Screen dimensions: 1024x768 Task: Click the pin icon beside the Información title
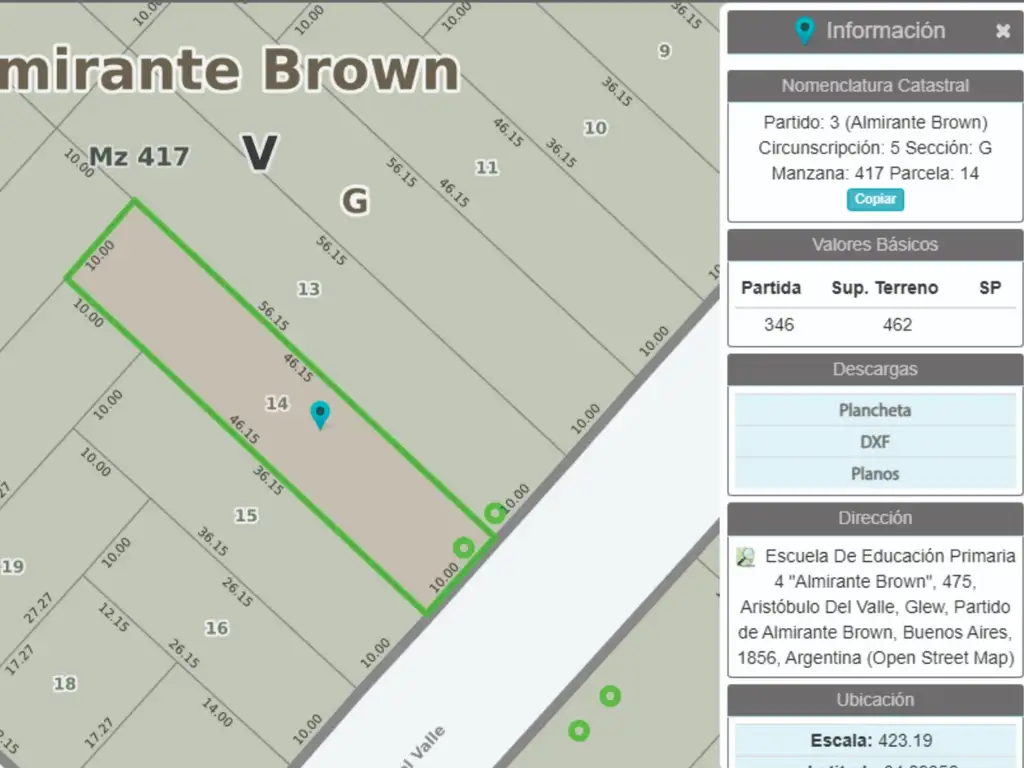[x=804, y=31]
